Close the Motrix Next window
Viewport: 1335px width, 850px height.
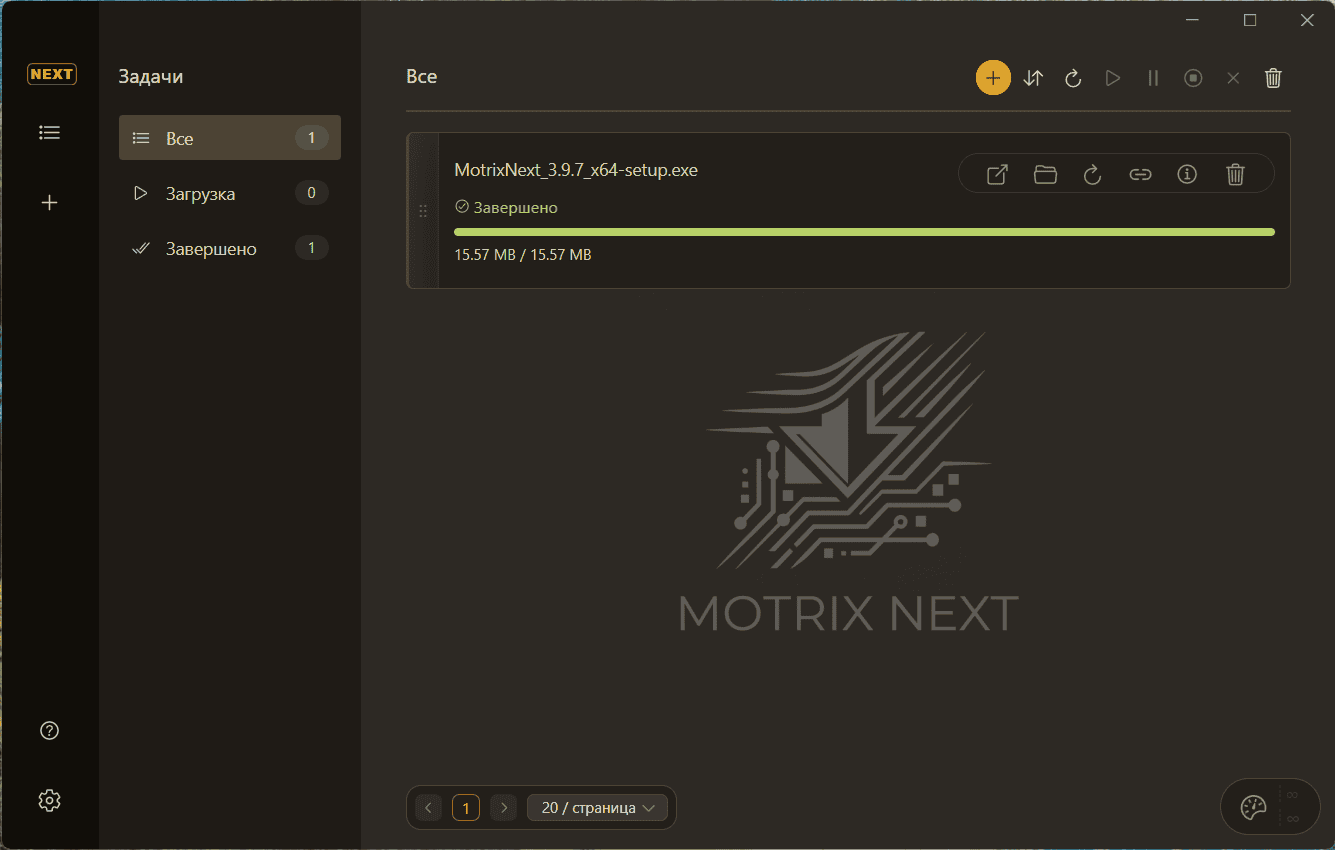pyautogui.click(x=1307, y=20)
